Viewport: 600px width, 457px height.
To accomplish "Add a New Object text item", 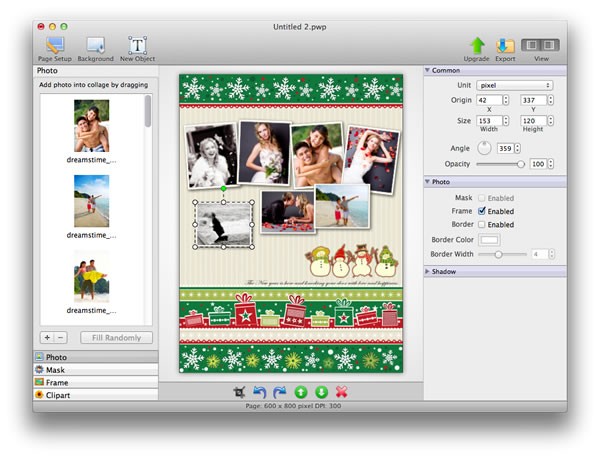I will click(x=138, y=45).
